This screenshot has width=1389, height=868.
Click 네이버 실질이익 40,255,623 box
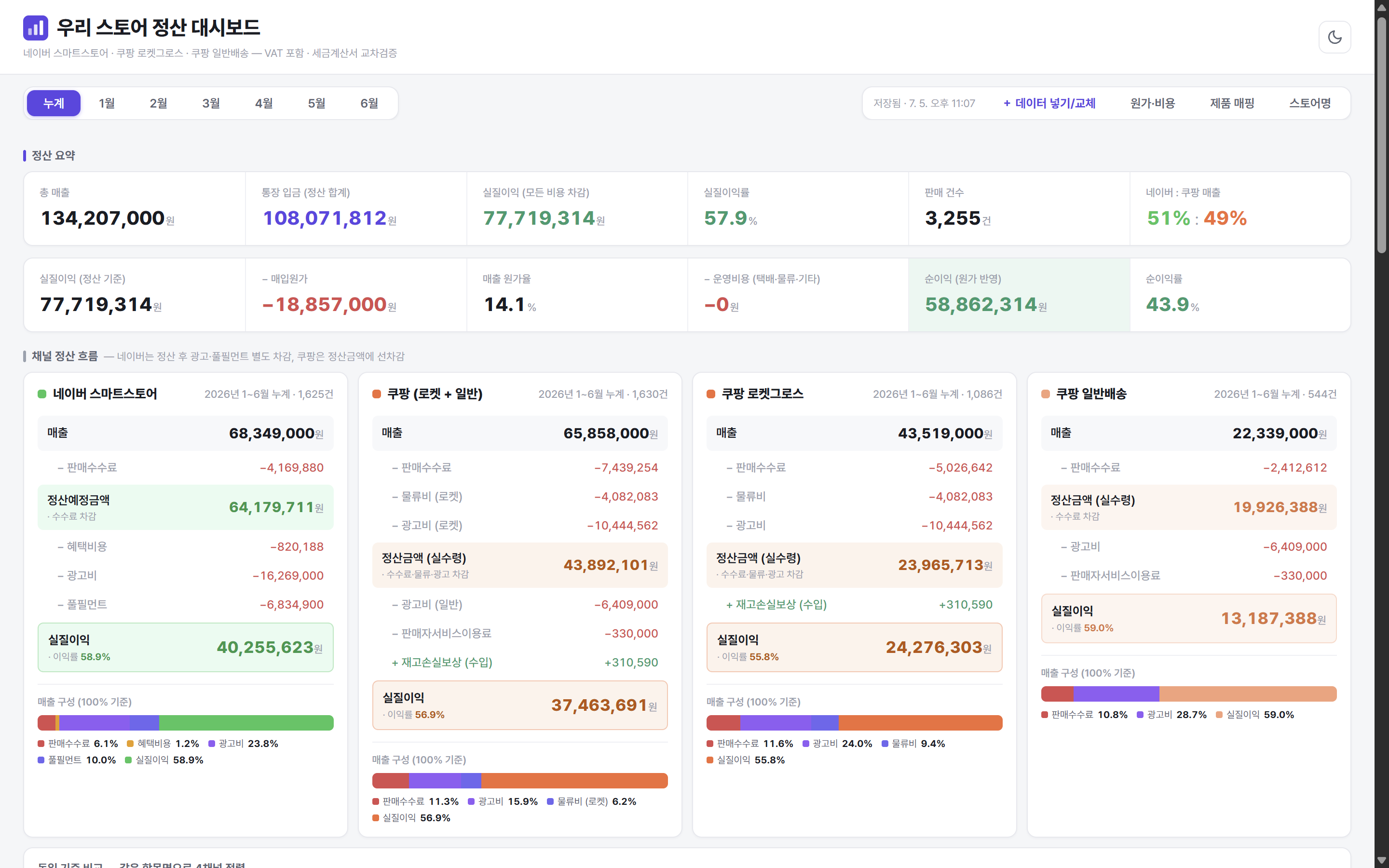click(185, 648)
